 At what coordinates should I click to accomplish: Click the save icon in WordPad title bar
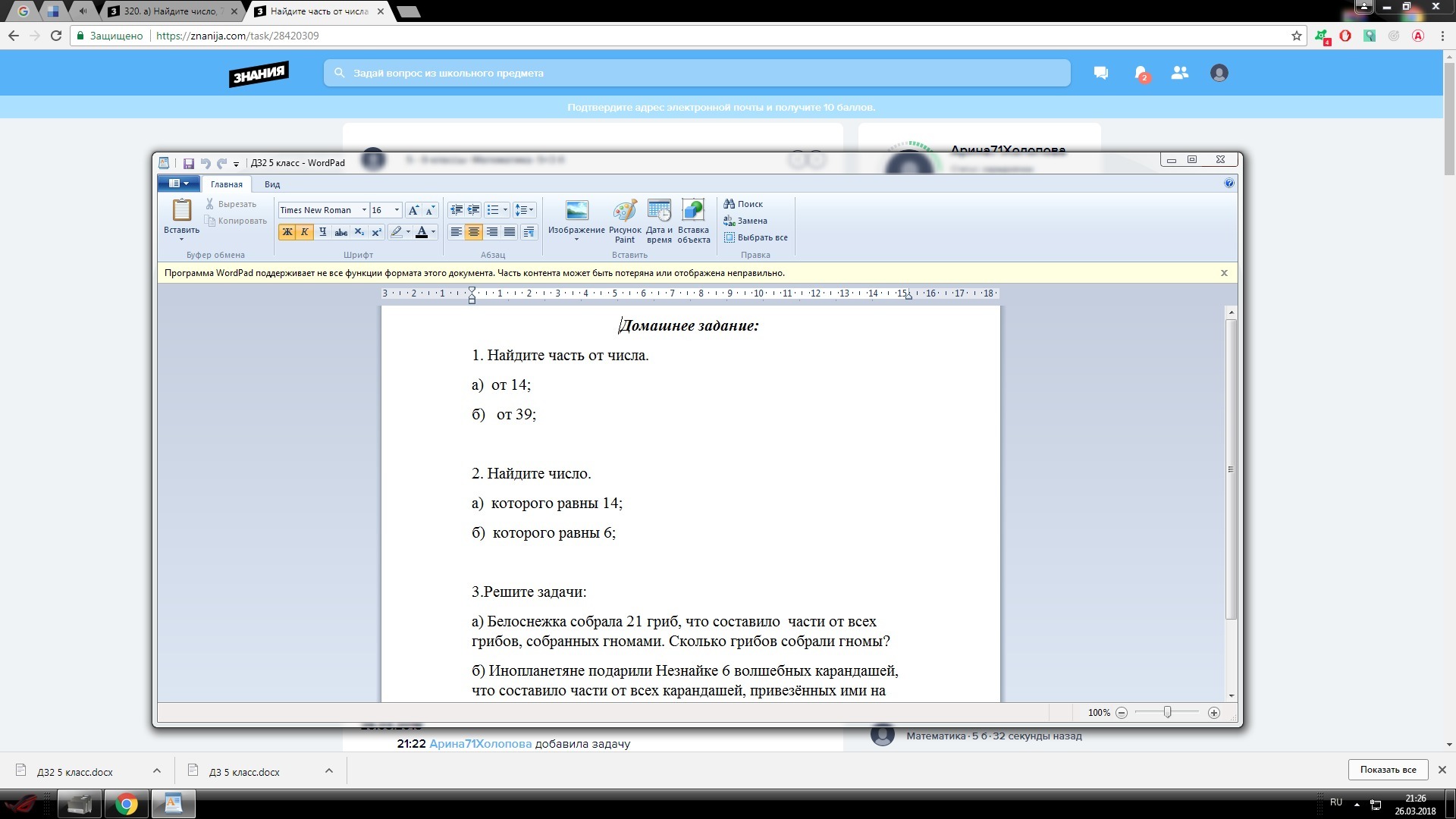[189, 163]
